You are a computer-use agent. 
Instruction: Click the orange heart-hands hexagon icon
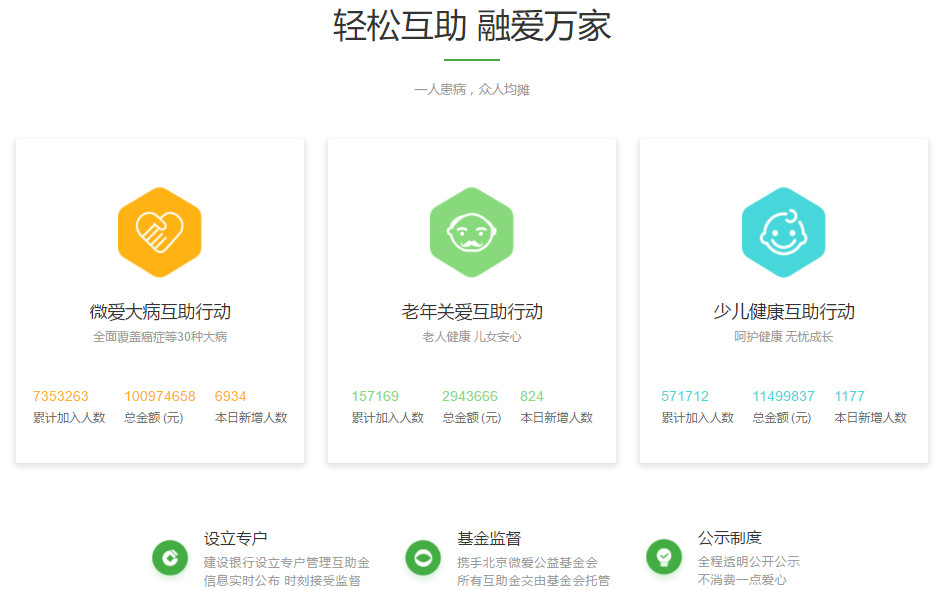tap(160, 232)
